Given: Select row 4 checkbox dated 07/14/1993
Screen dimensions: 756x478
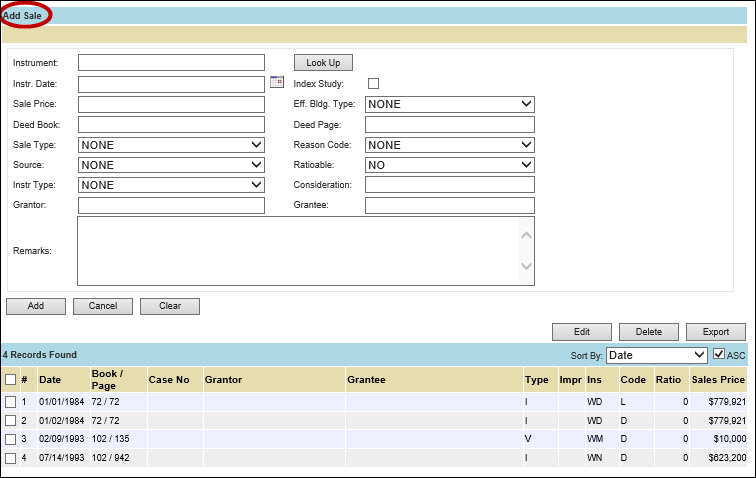Looking at the screenshot, I should (x=10, y=458).
